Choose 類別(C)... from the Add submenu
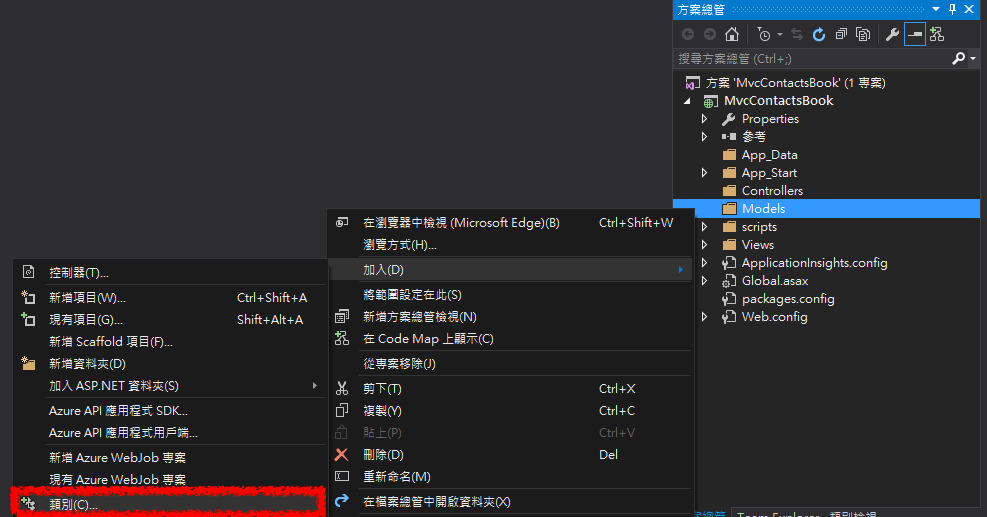This screenshot has height=517, width=987. [73, 504]
